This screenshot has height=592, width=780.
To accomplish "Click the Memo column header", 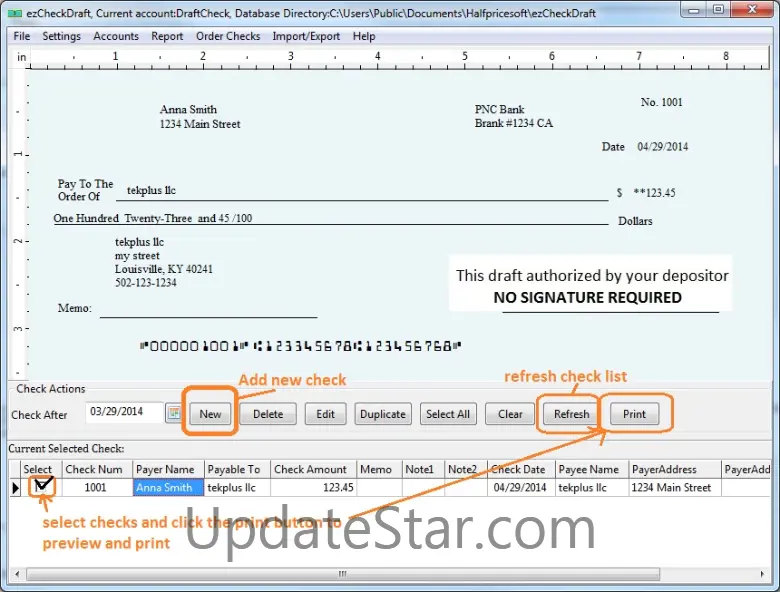I will (379, 469).
